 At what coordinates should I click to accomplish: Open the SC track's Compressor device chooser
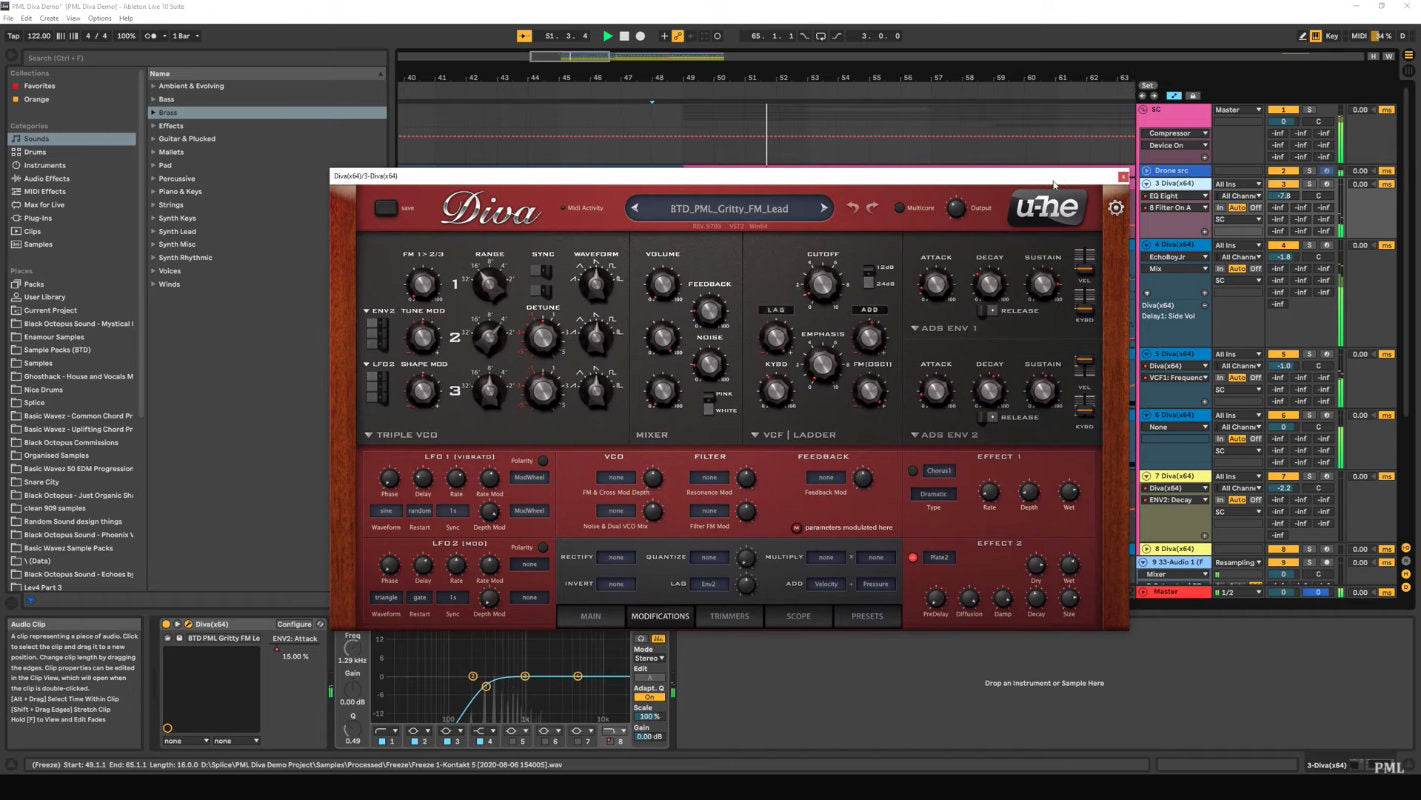click(1175, 133)
